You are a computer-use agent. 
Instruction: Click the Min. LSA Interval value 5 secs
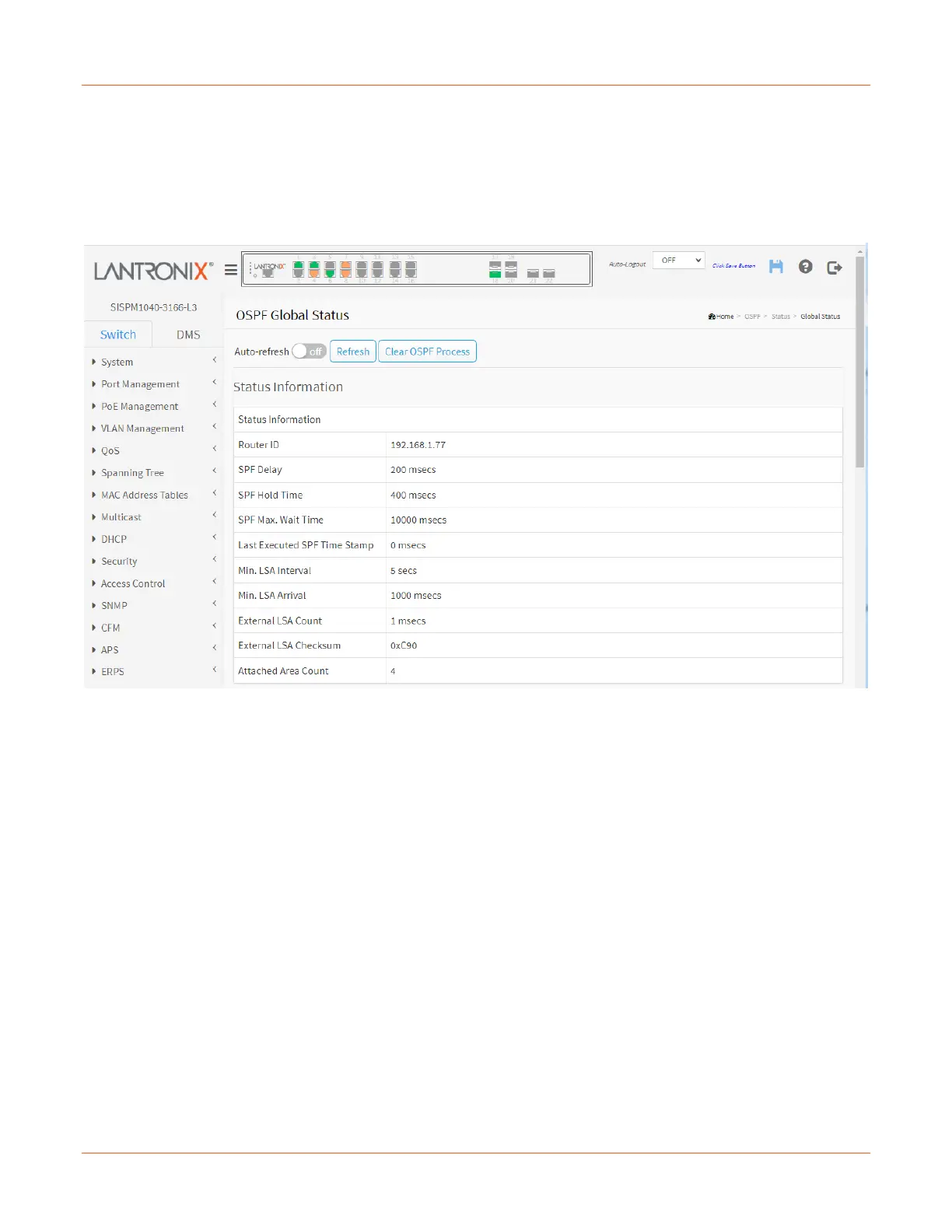point(404,571)
